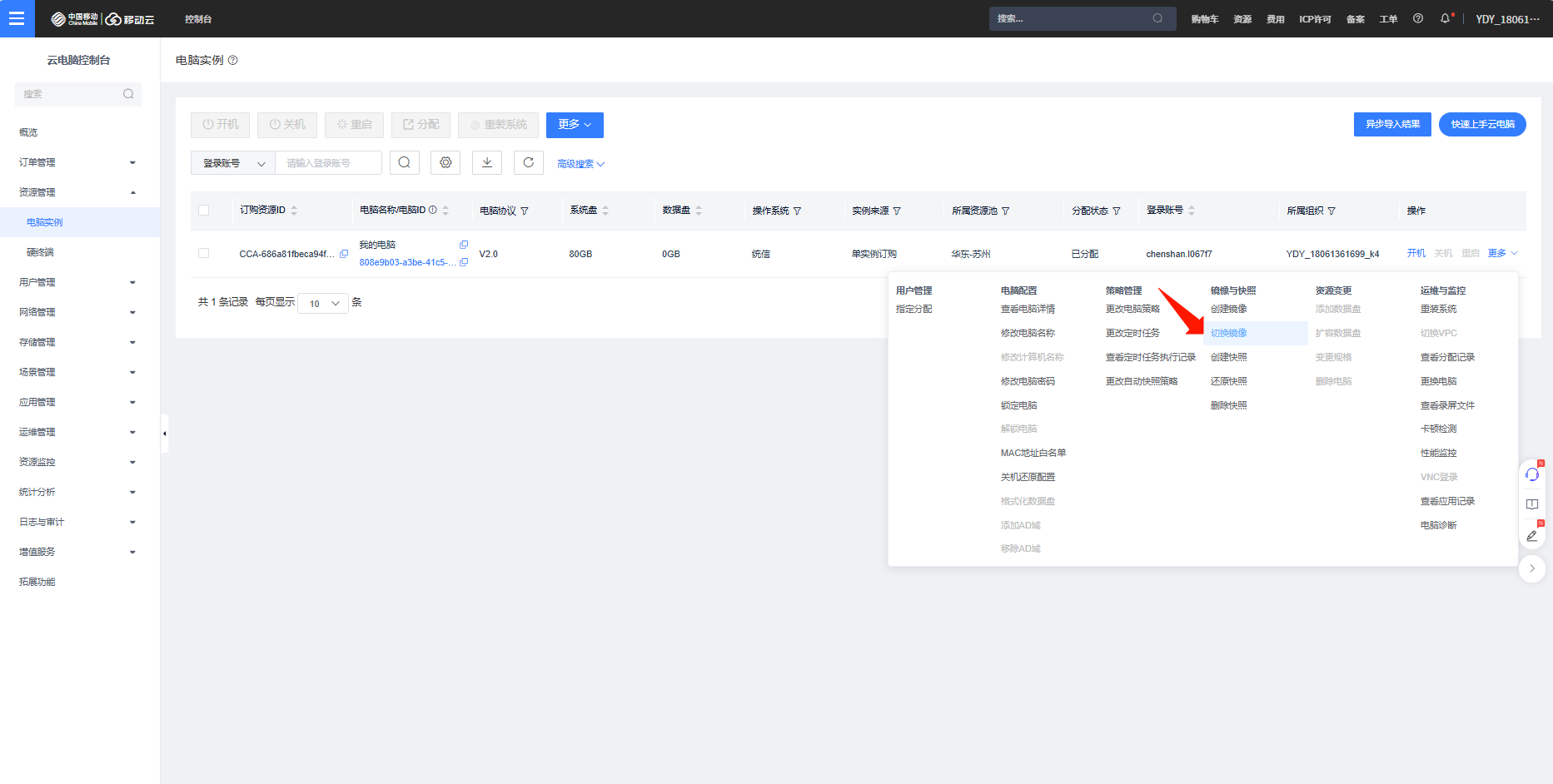
Task: Click 控制台 in top bar
Action: point(198,19)
